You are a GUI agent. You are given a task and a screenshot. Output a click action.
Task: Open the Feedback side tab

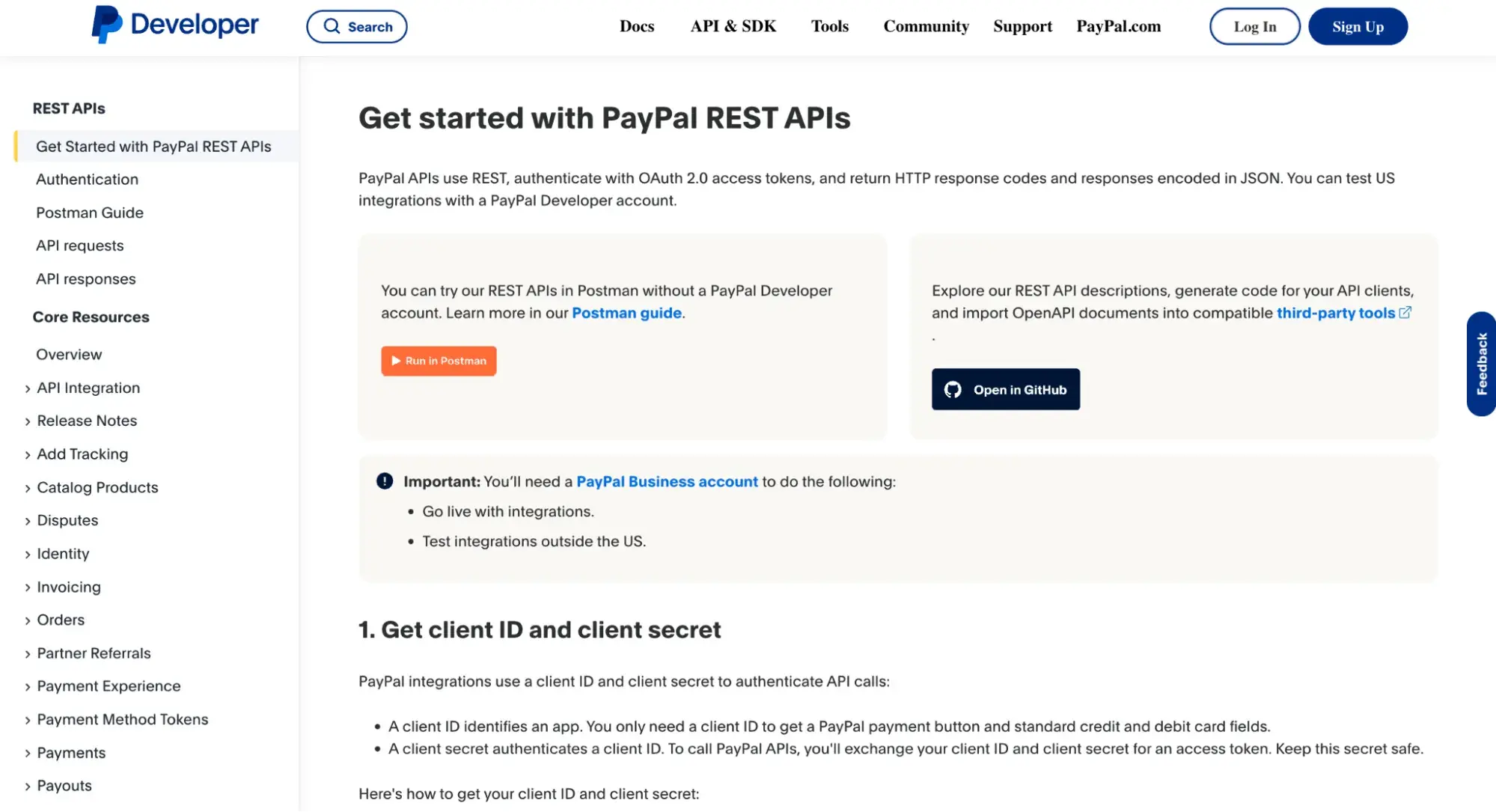[1481, 364]
